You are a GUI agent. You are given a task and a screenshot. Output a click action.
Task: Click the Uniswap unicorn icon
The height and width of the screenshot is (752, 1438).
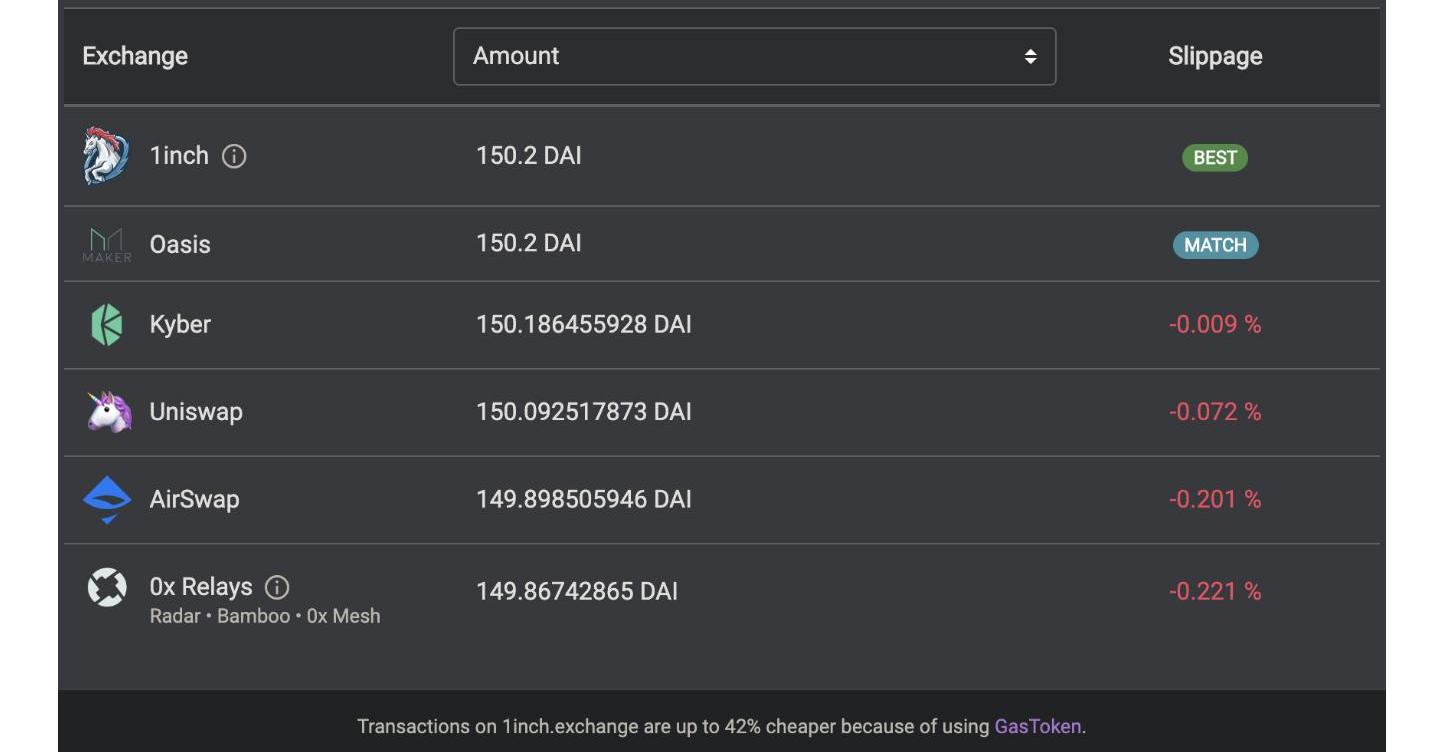[x=109, y=412]
